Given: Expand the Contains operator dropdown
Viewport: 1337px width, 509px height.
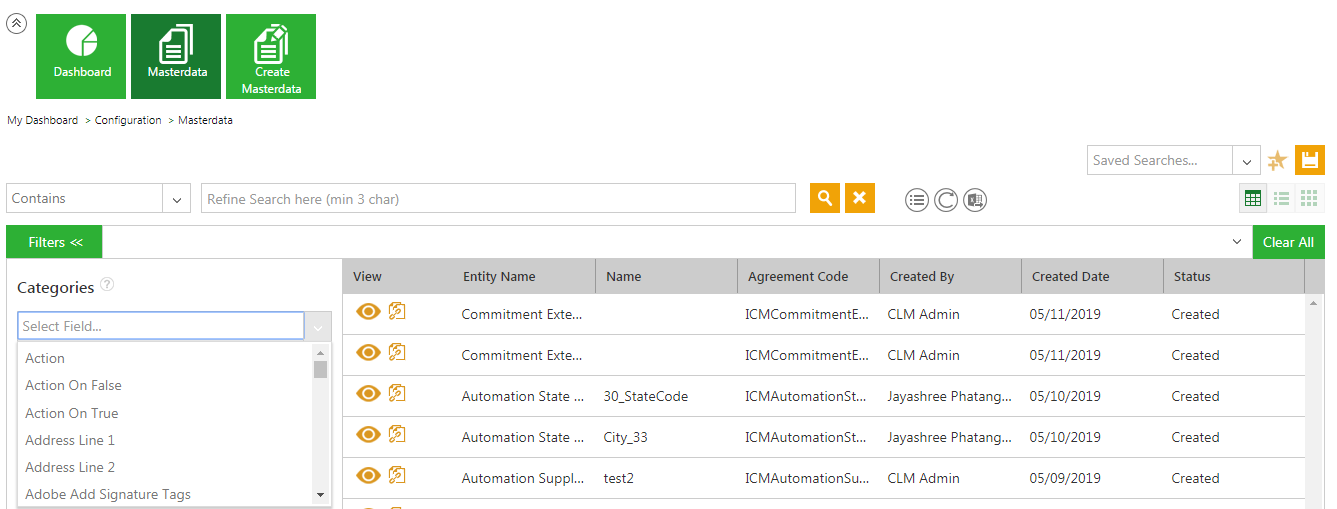Looking at the screenshot, I should (176, 199).
